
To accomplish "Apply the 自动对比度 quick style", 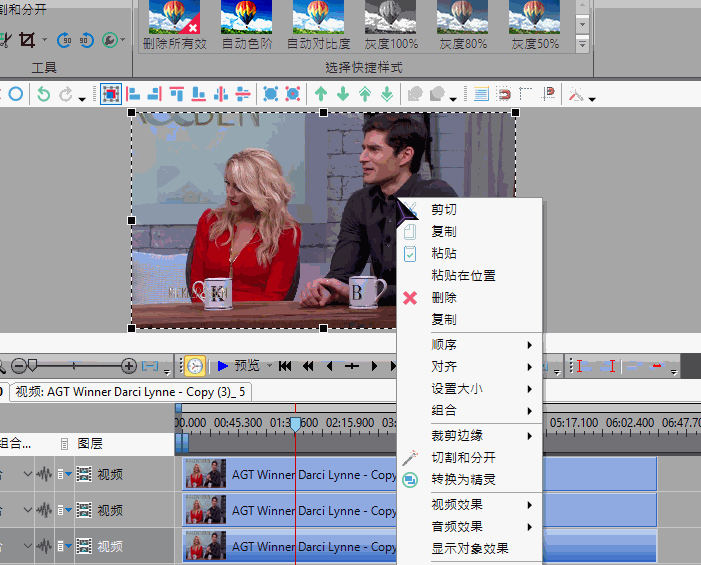I will 318,25.
